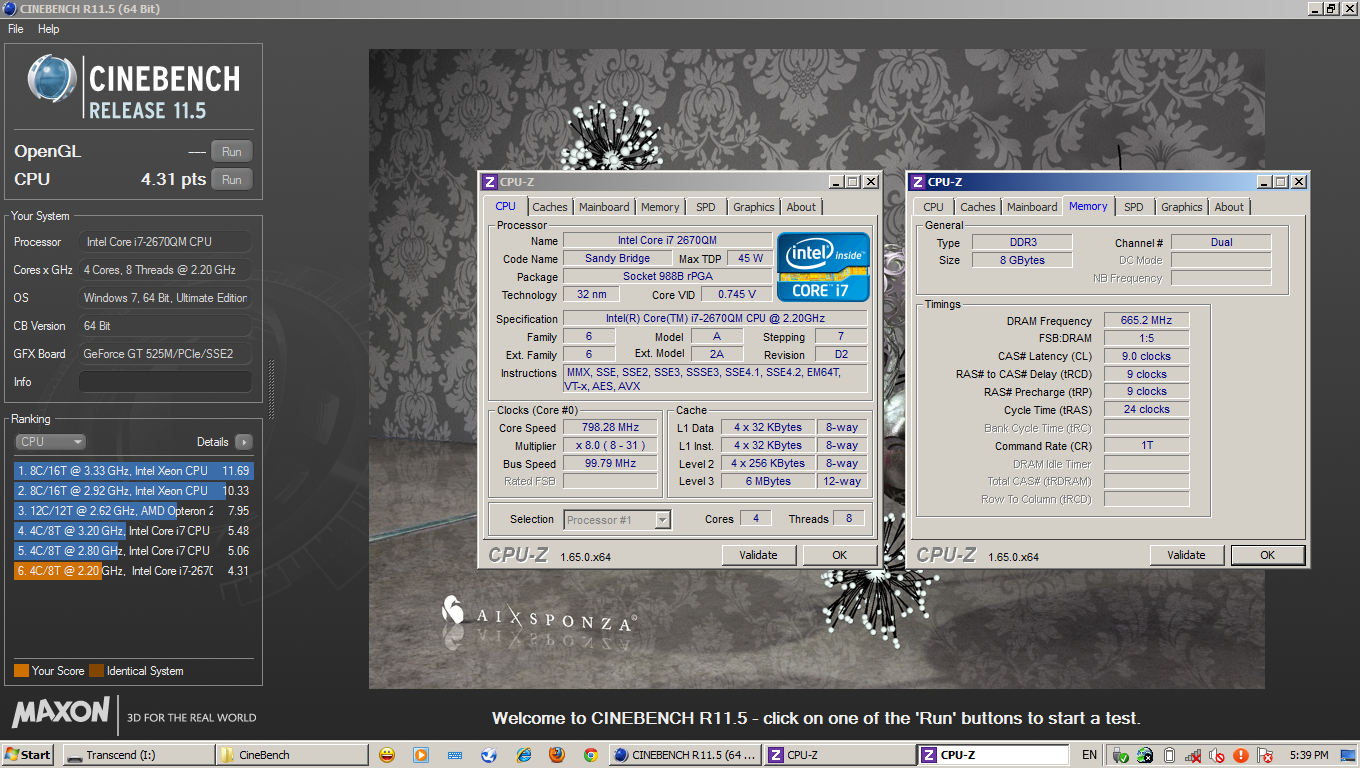Switch to CINEBENCH R11.5 taskbar button
The image size is (1360, 768).
pos(684,755)
